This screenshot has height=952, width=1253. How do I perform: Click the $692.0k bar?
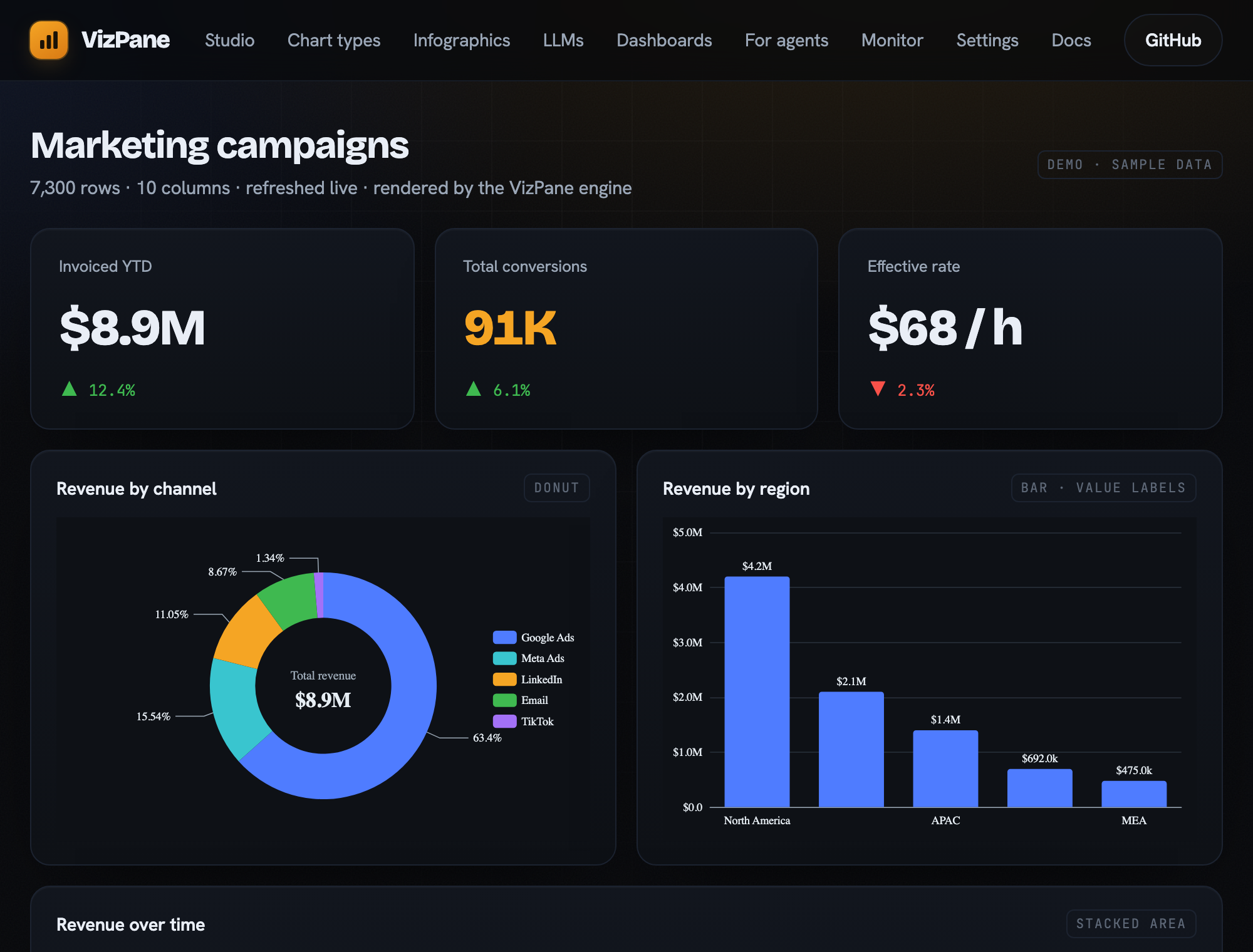click(x=1039, y=788)
